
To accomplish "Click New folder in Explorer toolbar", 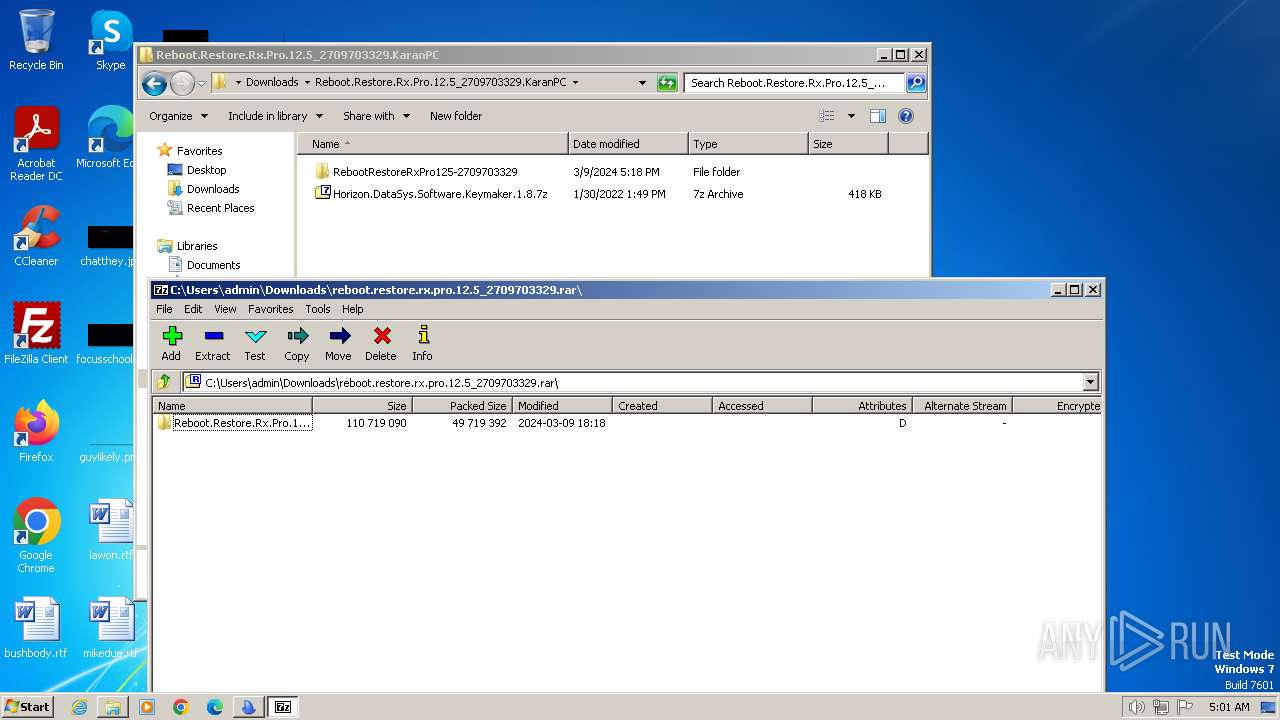I will pos(456,116).
